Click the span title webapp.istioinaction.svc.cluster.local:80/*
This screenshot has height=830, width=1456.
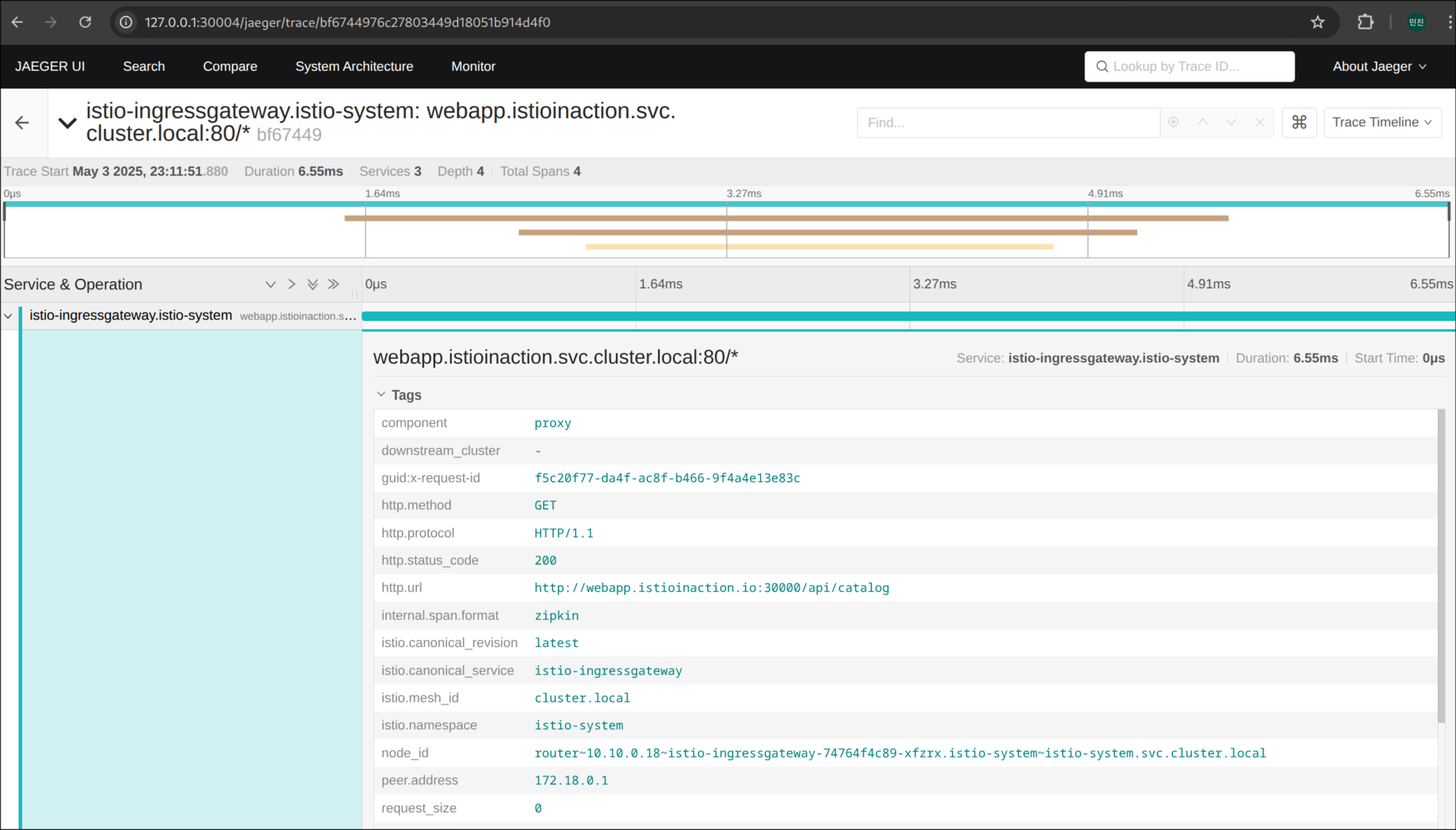[556, 357]
